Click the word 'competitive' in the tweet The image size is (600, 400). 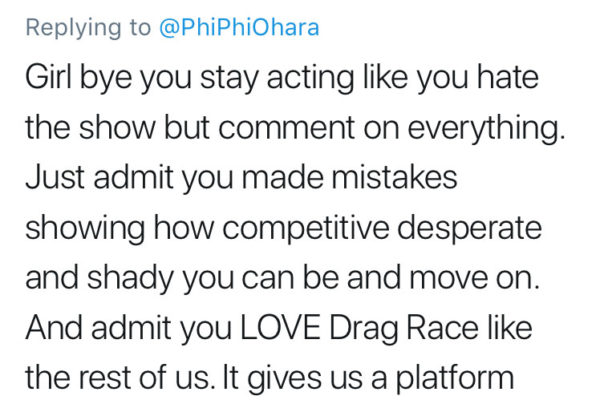[x=306, y=229]
